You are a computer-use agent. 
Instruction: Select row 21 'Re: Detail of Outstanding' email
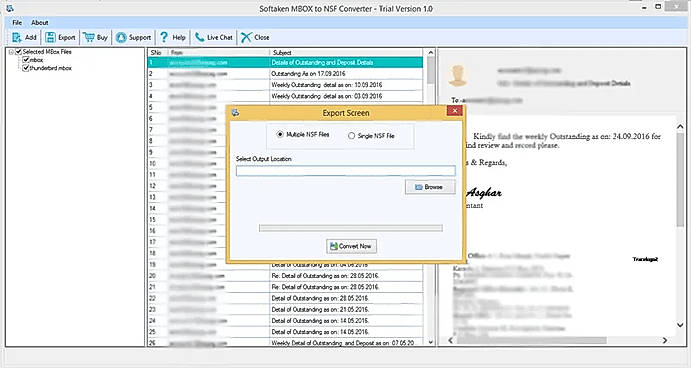pyautogui.click(x=285, y=287)
